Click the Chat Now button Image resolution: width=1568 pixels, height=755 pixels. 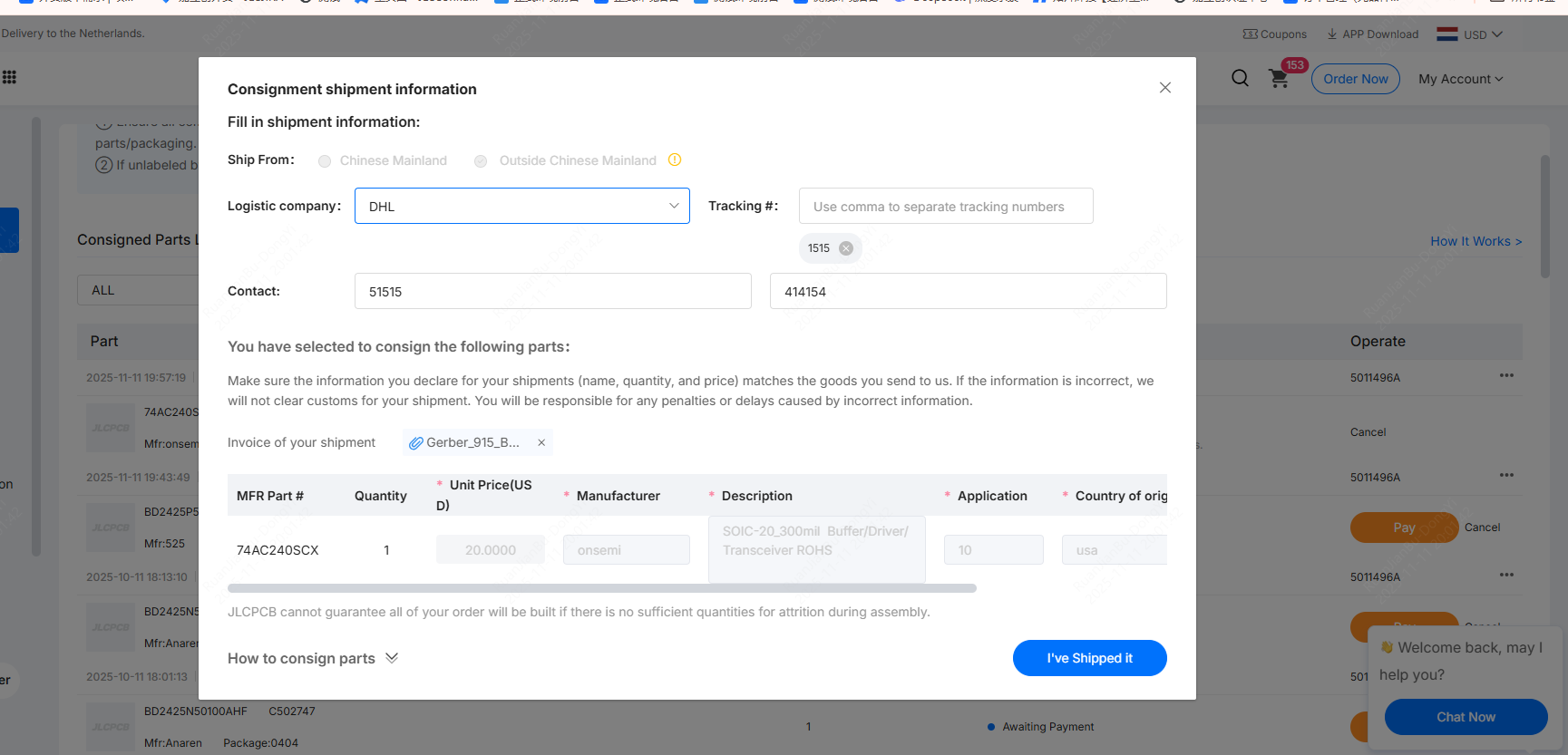1466,717
